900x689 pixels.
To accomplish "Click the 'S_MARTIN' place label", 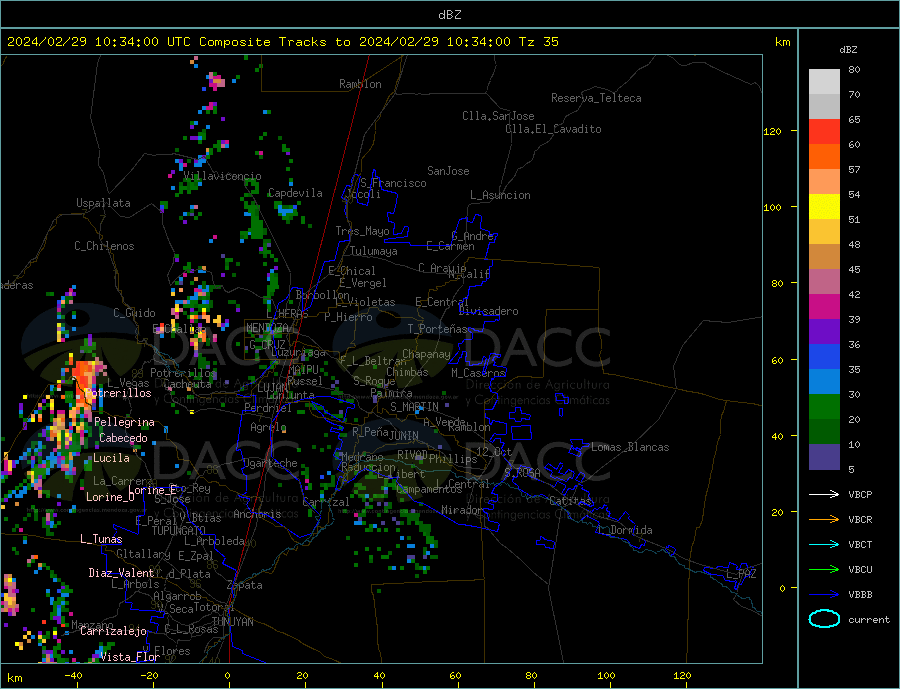I will tap(414, 407).
